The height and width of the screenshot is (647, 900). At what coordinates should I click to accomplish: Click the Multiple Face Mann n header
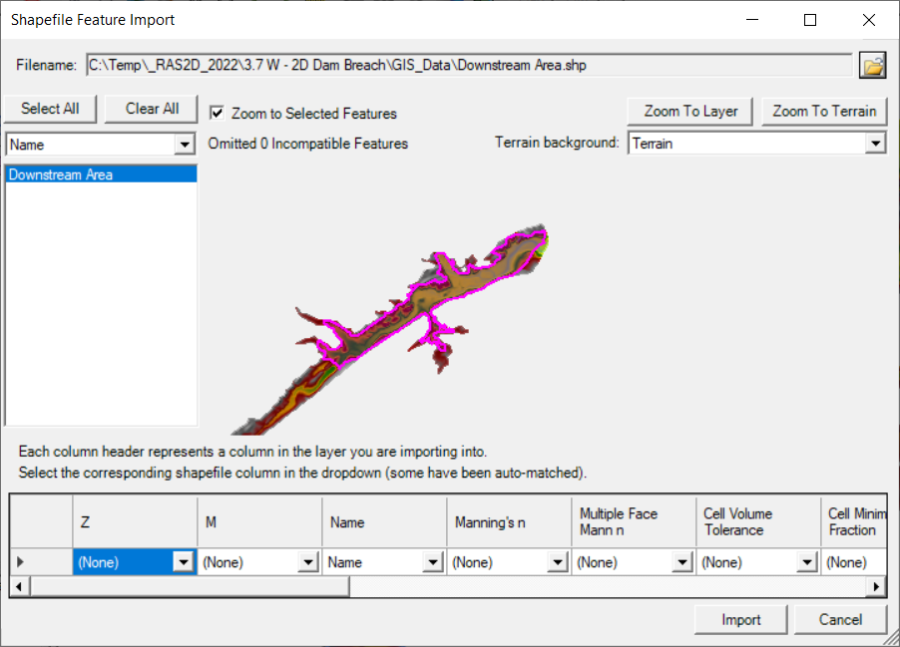634,522
